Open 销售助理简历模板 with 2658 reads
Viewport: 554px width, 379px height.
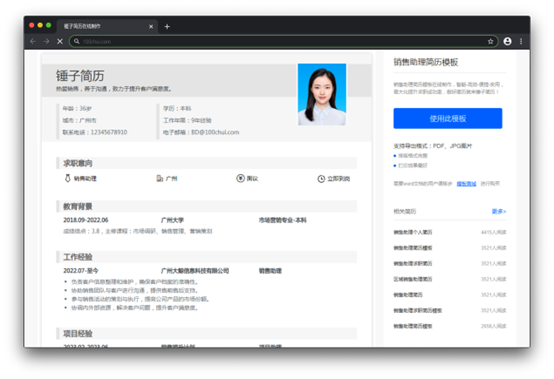tap(413, 326)
